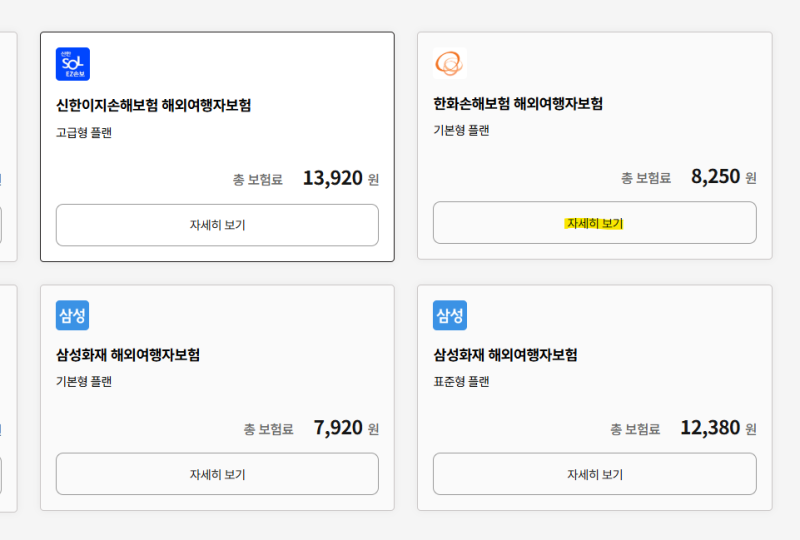Click the 7,920 원 premium amount
The image size is (800, 540).
346,428
